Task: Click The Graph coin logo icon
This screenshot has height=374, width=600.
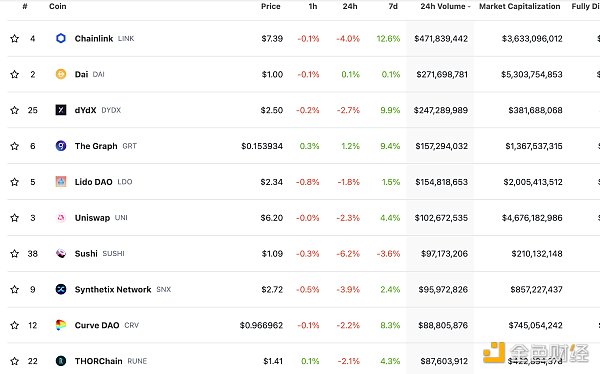Action: (x=61, y=146)
